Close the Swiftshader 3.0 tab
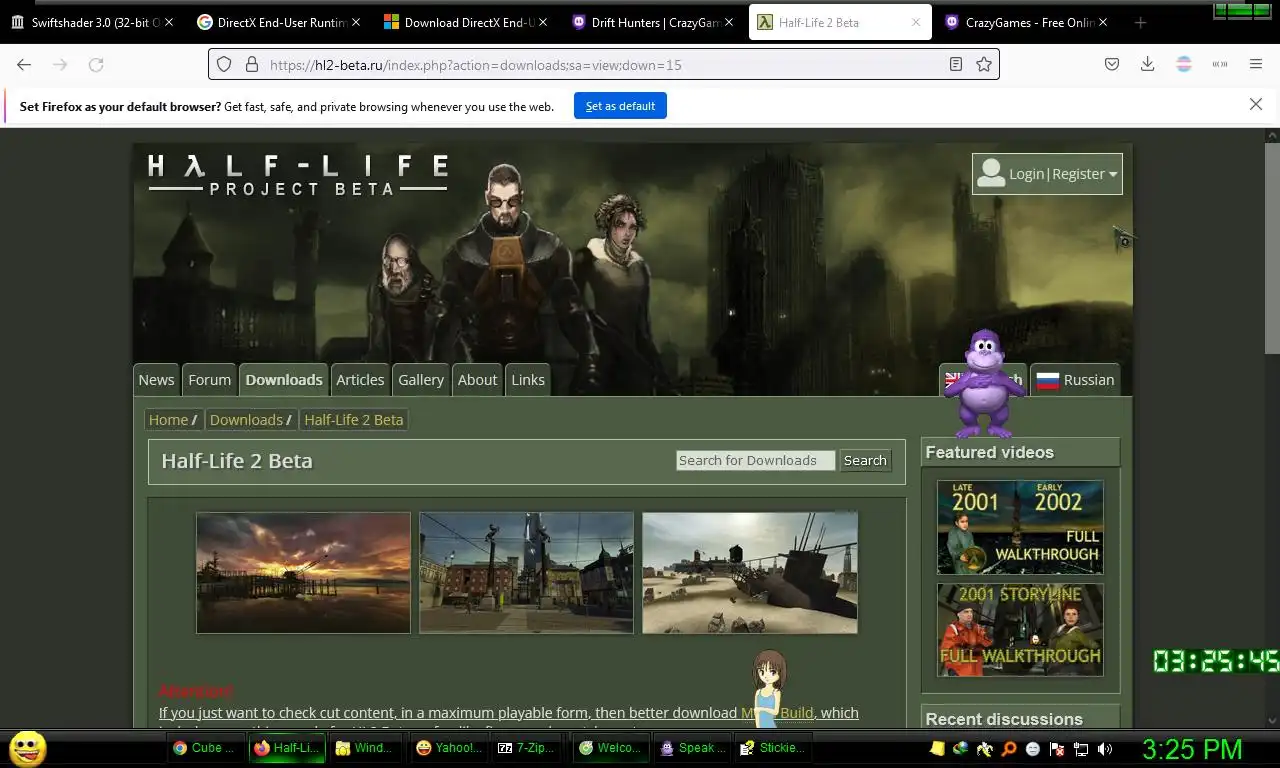Image resolution: width=1280 pixels, height=768 pixels. [168, 22]
